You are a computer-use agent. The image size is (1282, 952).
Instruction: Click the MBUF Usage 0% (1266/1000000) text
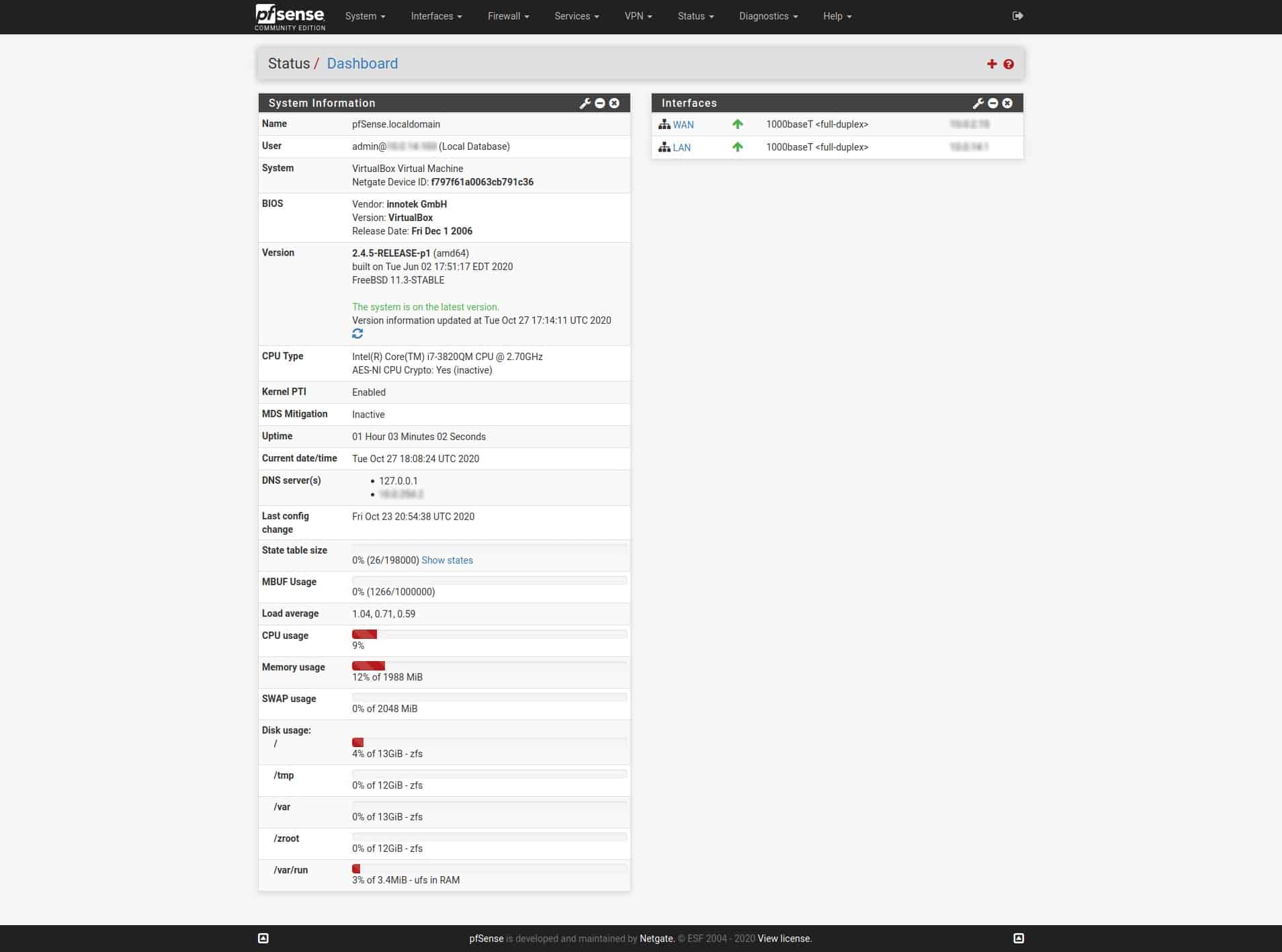click(x=393, y=592)
